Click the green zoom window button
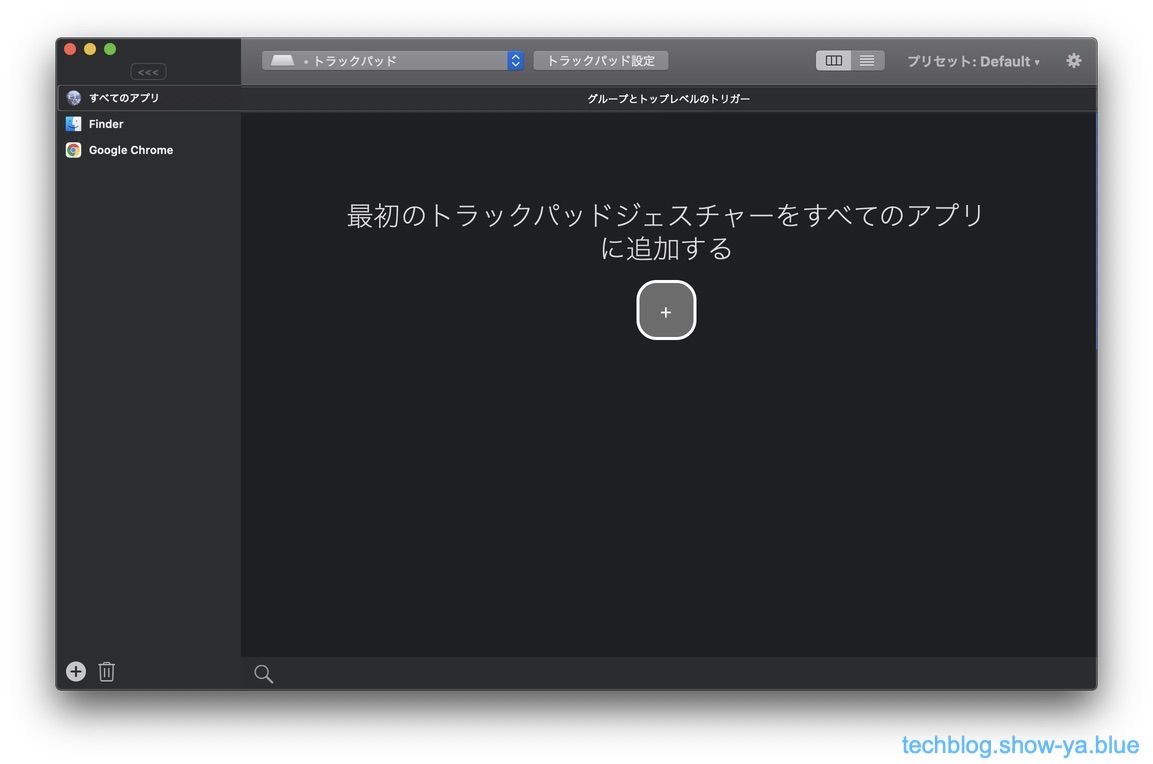Screen dimensions: 1153x764 click(110, 49)
